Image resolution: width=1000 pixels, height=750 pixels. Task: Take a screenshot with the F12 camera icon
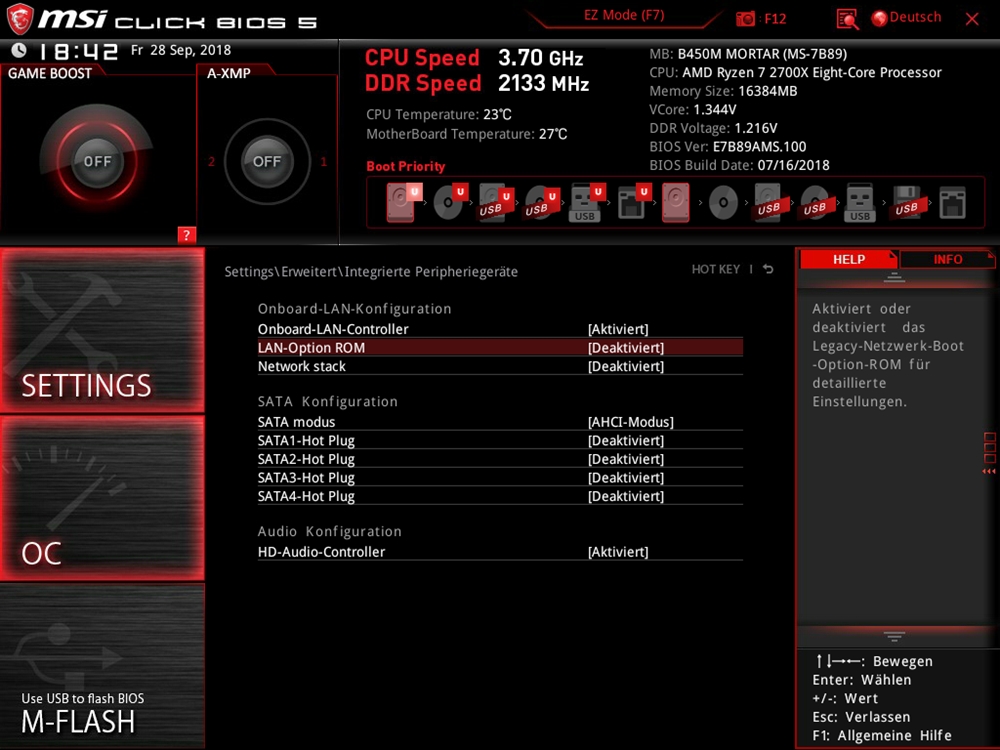[745, 18]
